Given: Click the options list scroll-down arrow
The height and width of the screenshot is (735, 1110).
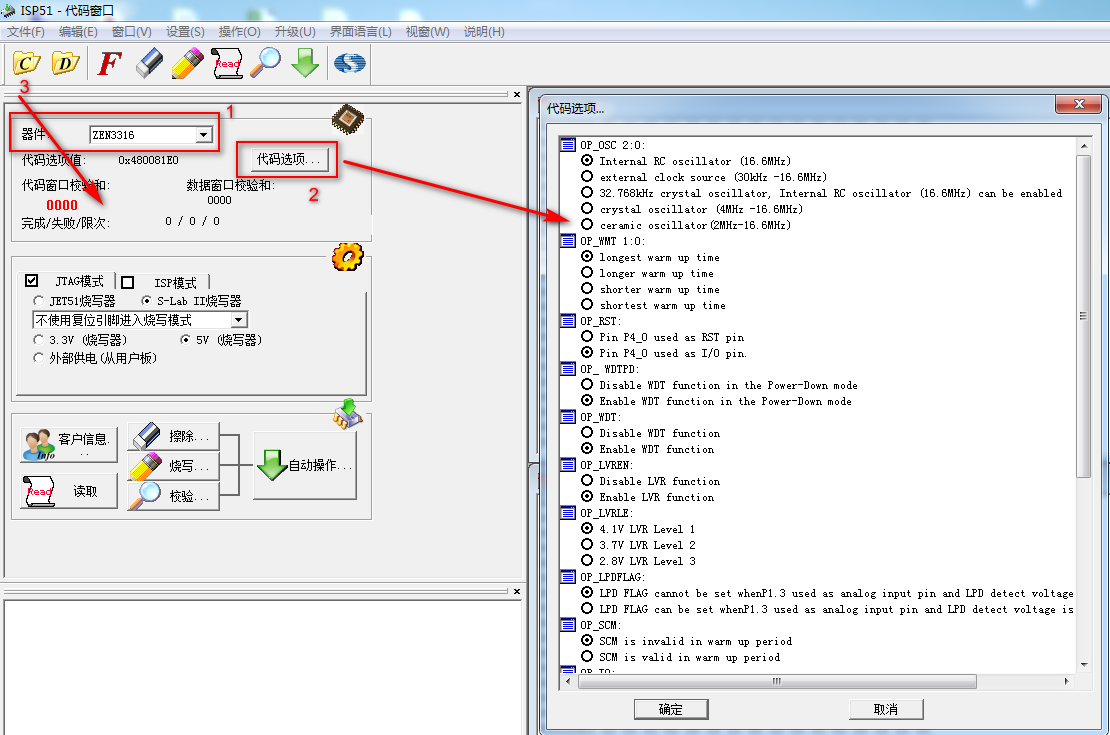Looking at the screenshot, I should coord(1084,664).
